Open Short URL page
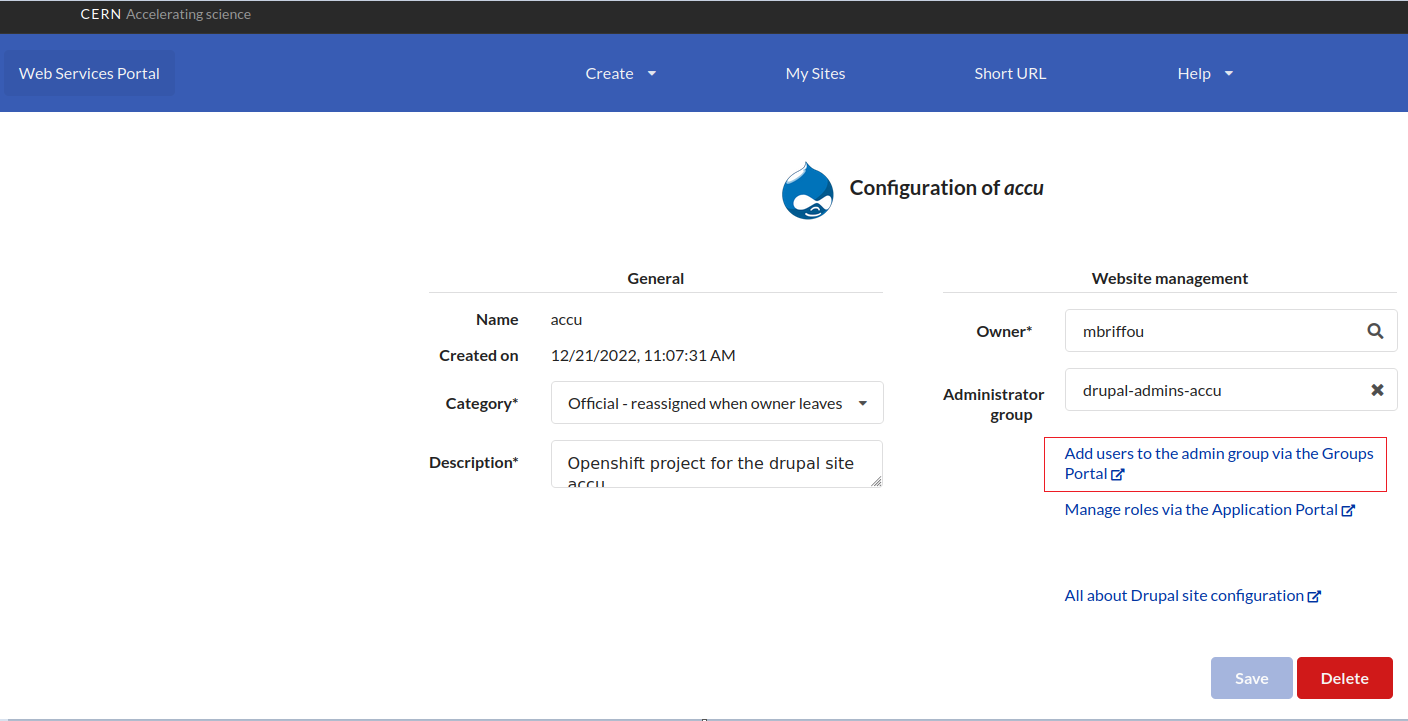Screen dimensions: 1408x721 [1010, 73]
